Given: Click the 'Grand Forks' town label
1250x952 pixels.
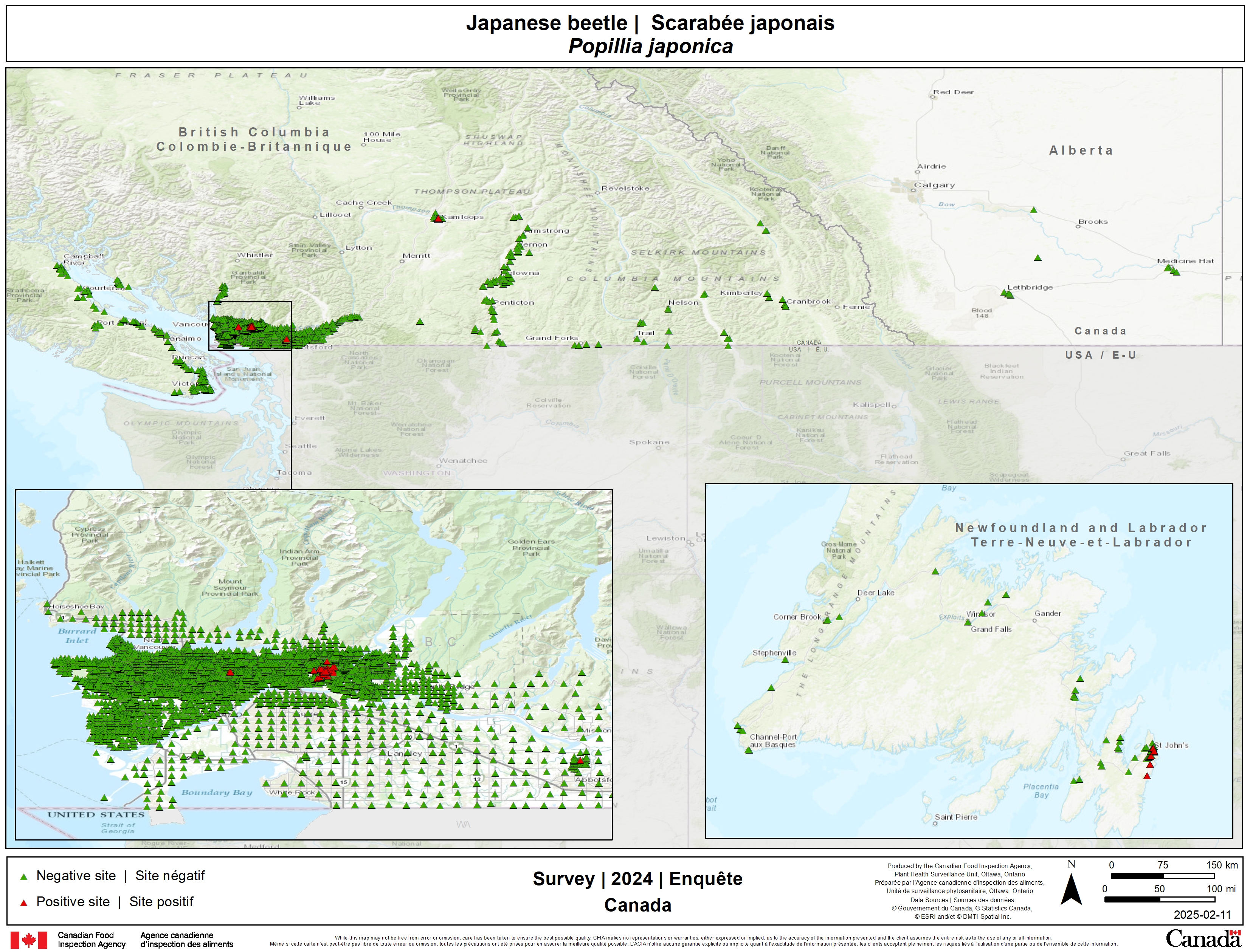Looking at the screenshot, I should point(552,338).
